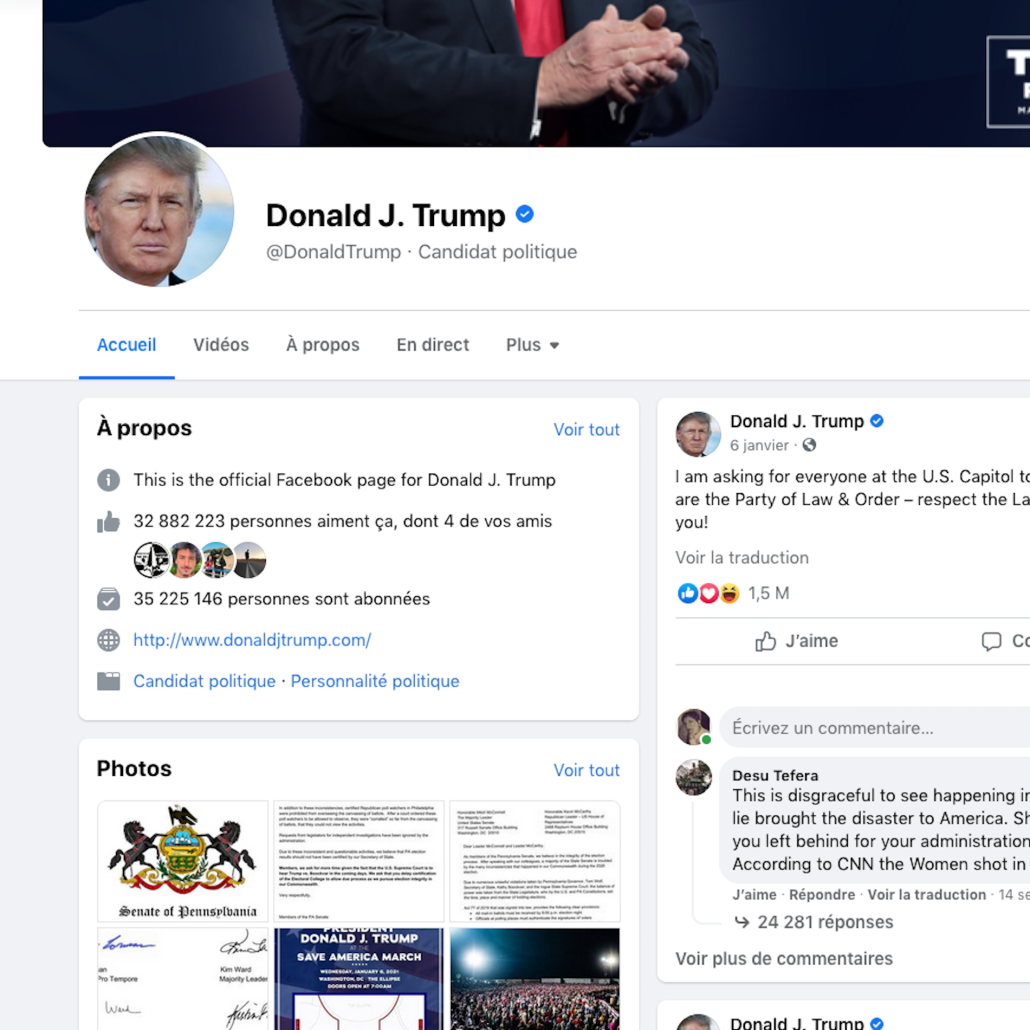The height and width of the screenshot is (1030, 1030).
Task: Open Donald J. Trump's large profile picture
Action: coord(159,211)
